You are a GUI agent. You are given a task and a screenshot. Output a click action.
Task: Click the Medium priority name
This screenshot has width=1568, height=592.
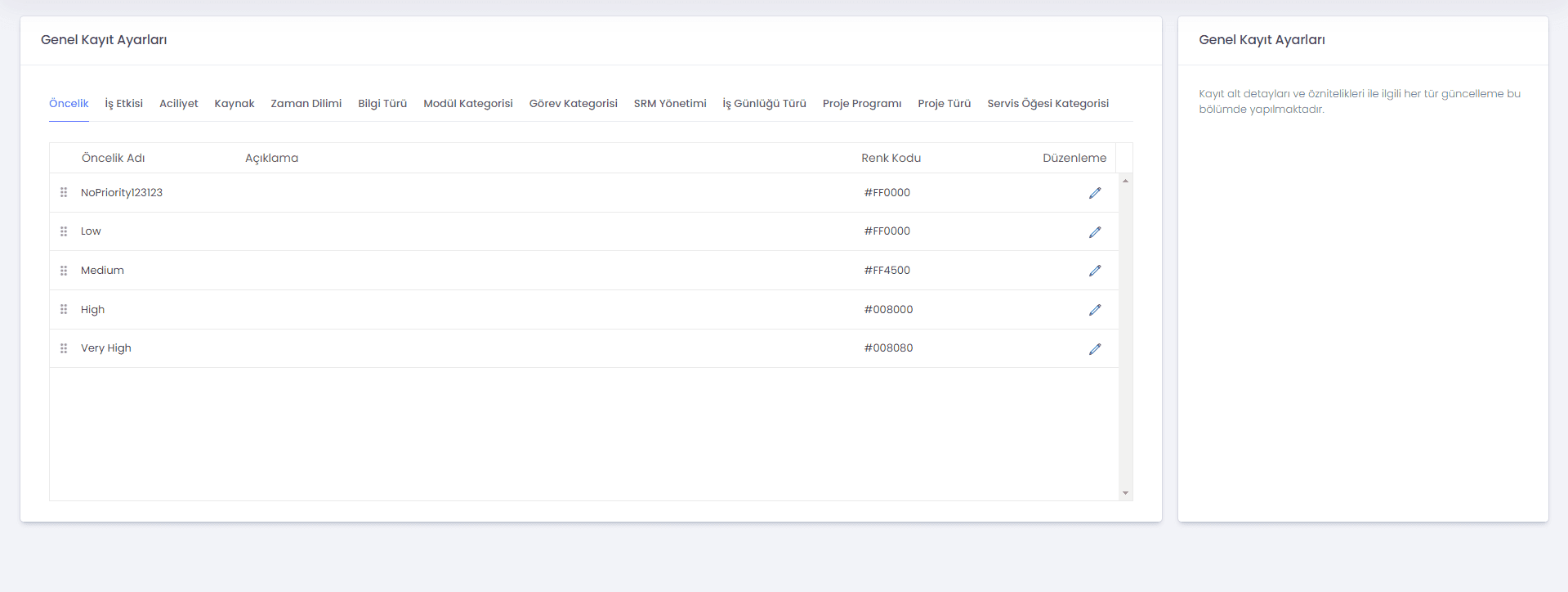point(102,271)
